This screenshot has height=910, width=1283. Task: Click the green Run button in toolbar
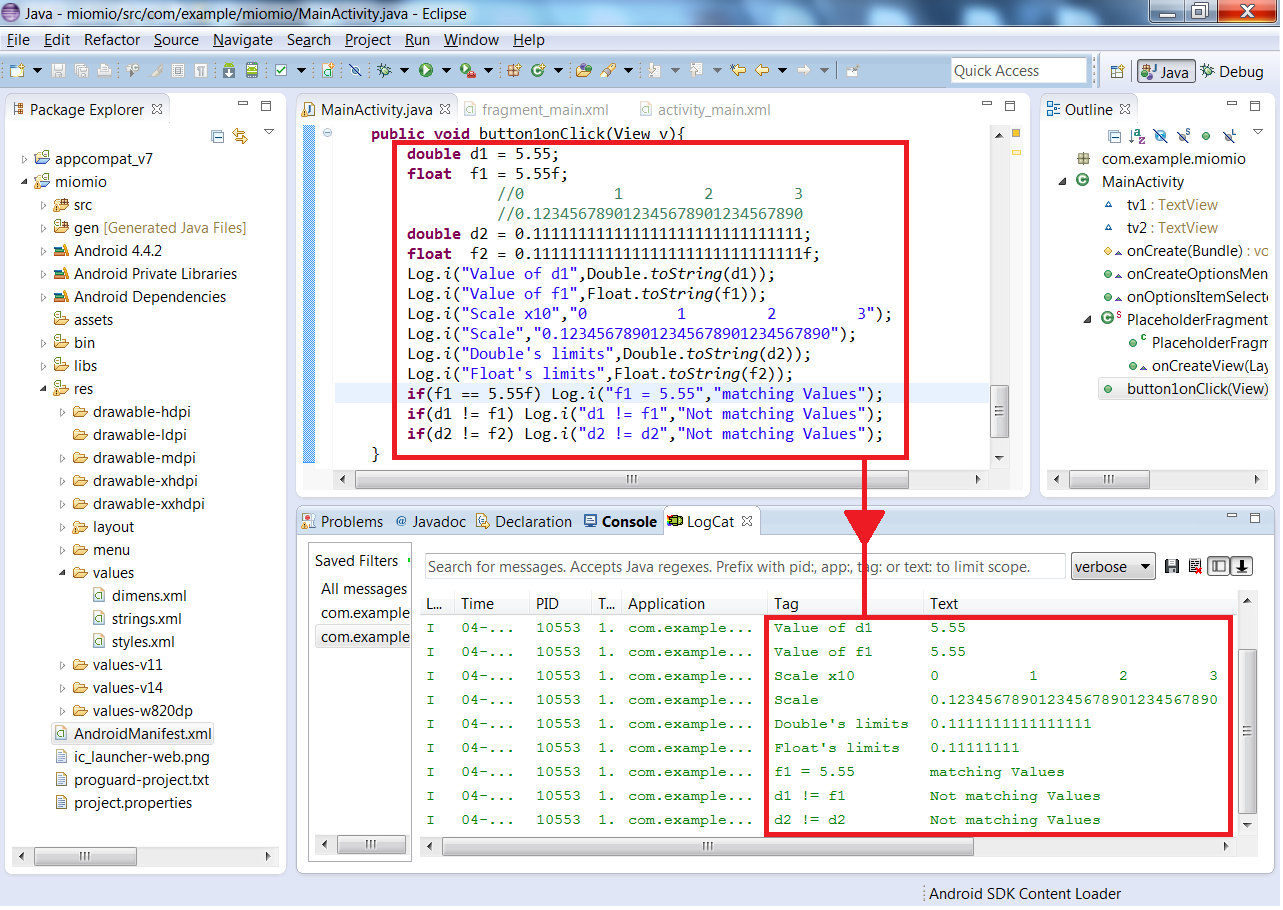426,70
